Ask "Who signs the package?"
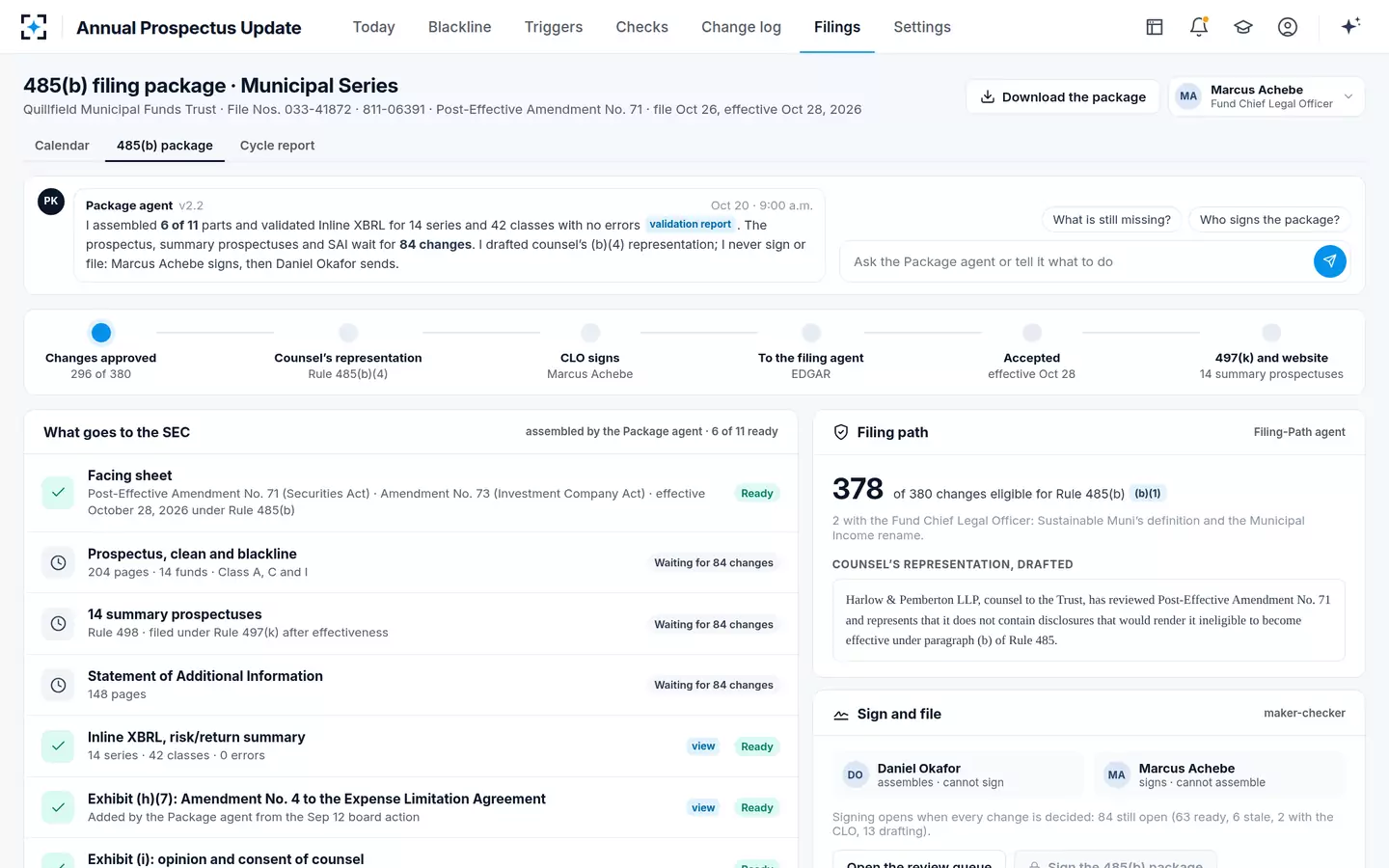Image resolution: width=1389 pixels, height=868 pixels. click(x=1269, y=220)
